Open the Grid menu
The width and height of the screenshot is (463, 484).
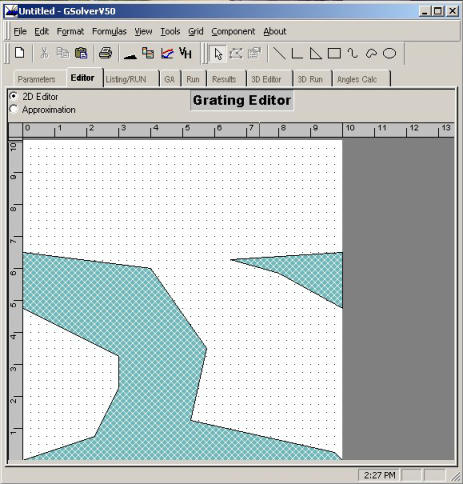pyautogui.click(x=196, y=31)
